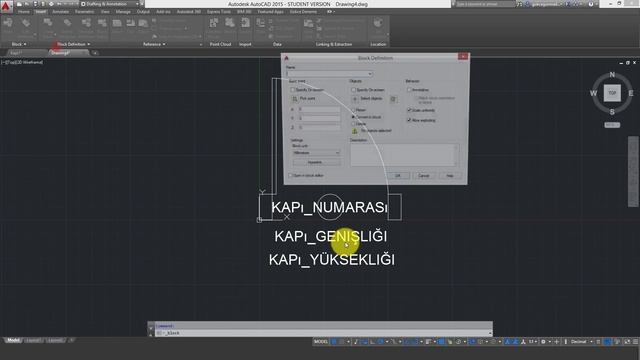Click Cancel in Block Definition dialog
Viewport: 640px width, 360px height.
[423, 176]
